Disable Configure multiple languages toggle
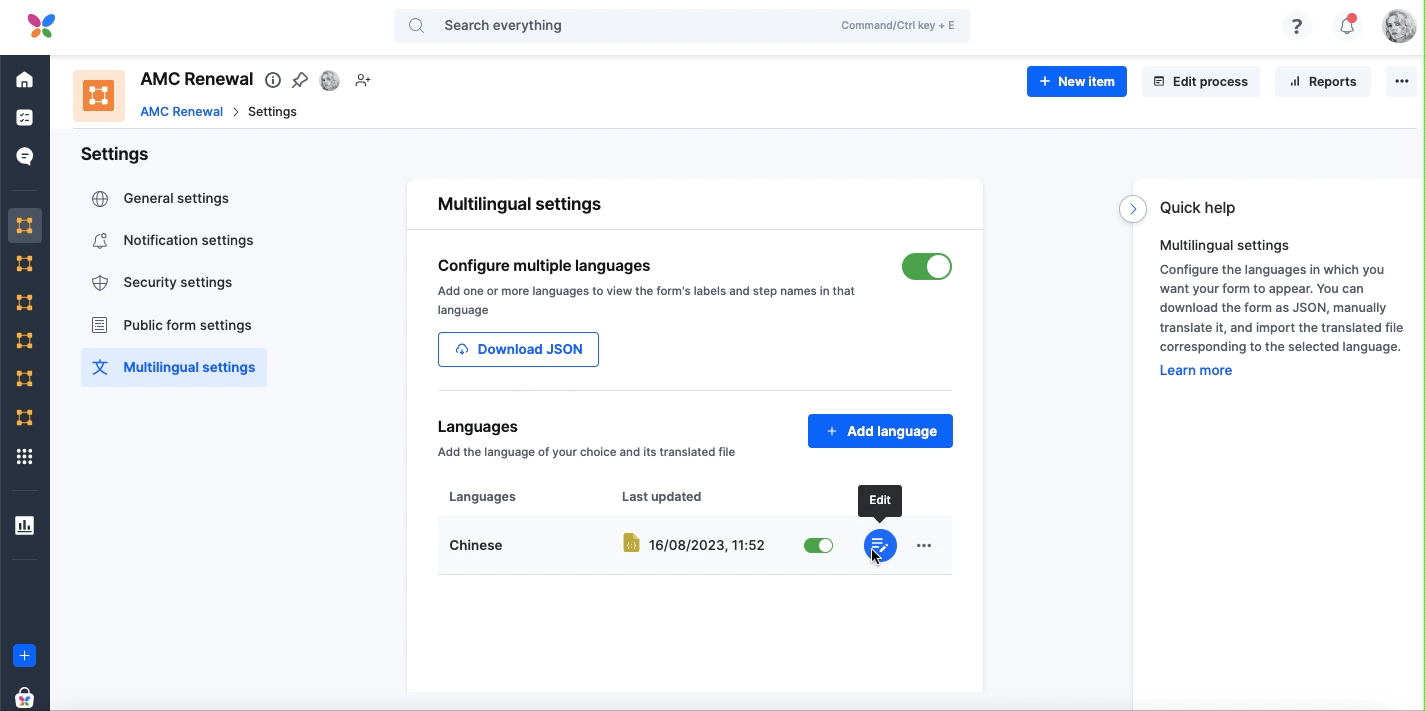This screenshot has width=1425, height=711. pyautogui.click(x=926, y=267)
